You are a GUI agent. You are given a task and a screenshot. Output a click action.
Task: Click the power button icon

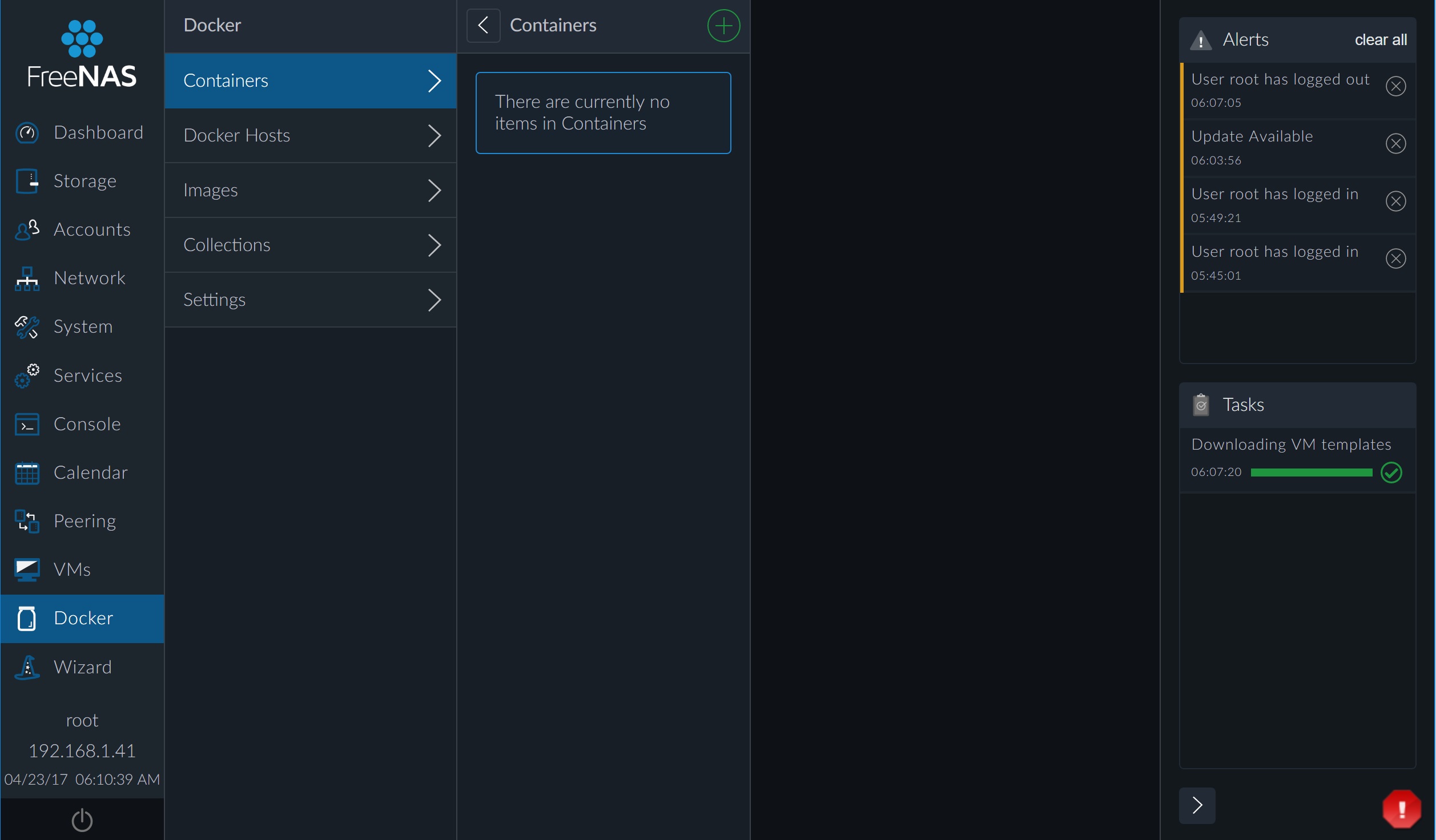pyautogui.click(x=82, y=820)
